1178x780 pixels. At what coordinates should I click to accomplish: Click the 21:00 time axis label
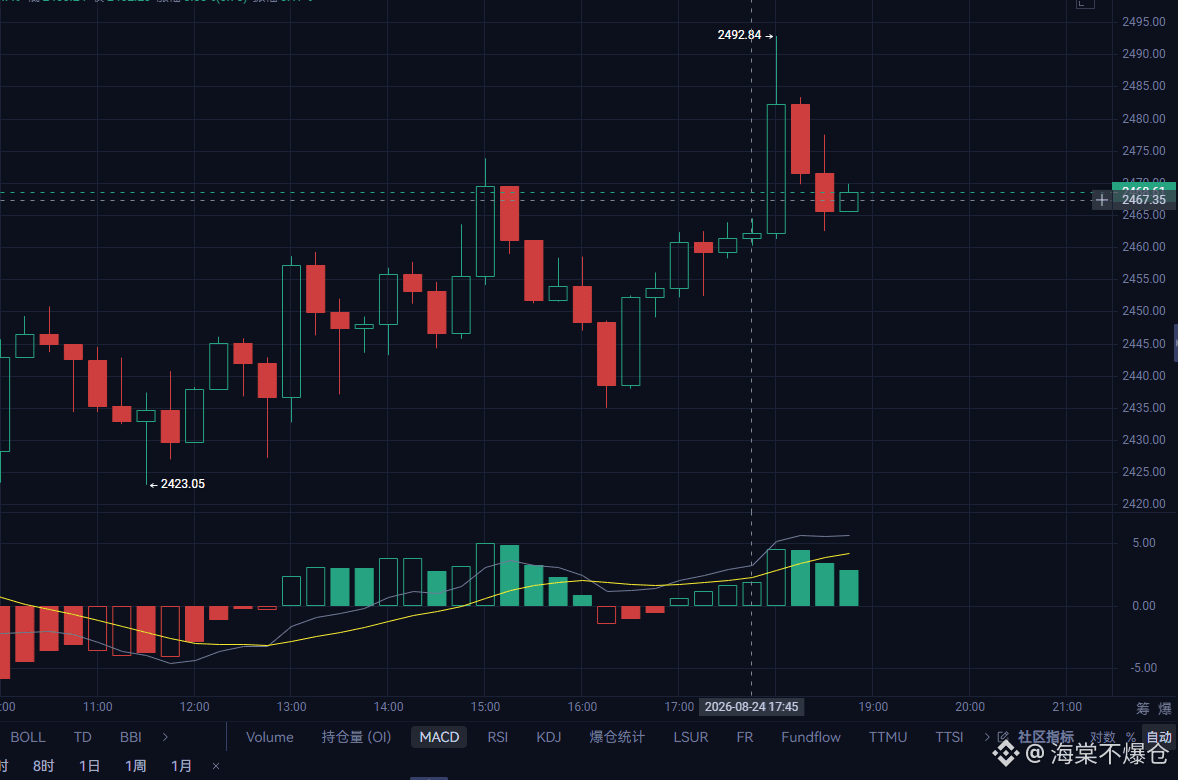pyautogui.click(x=1067, y=707)
